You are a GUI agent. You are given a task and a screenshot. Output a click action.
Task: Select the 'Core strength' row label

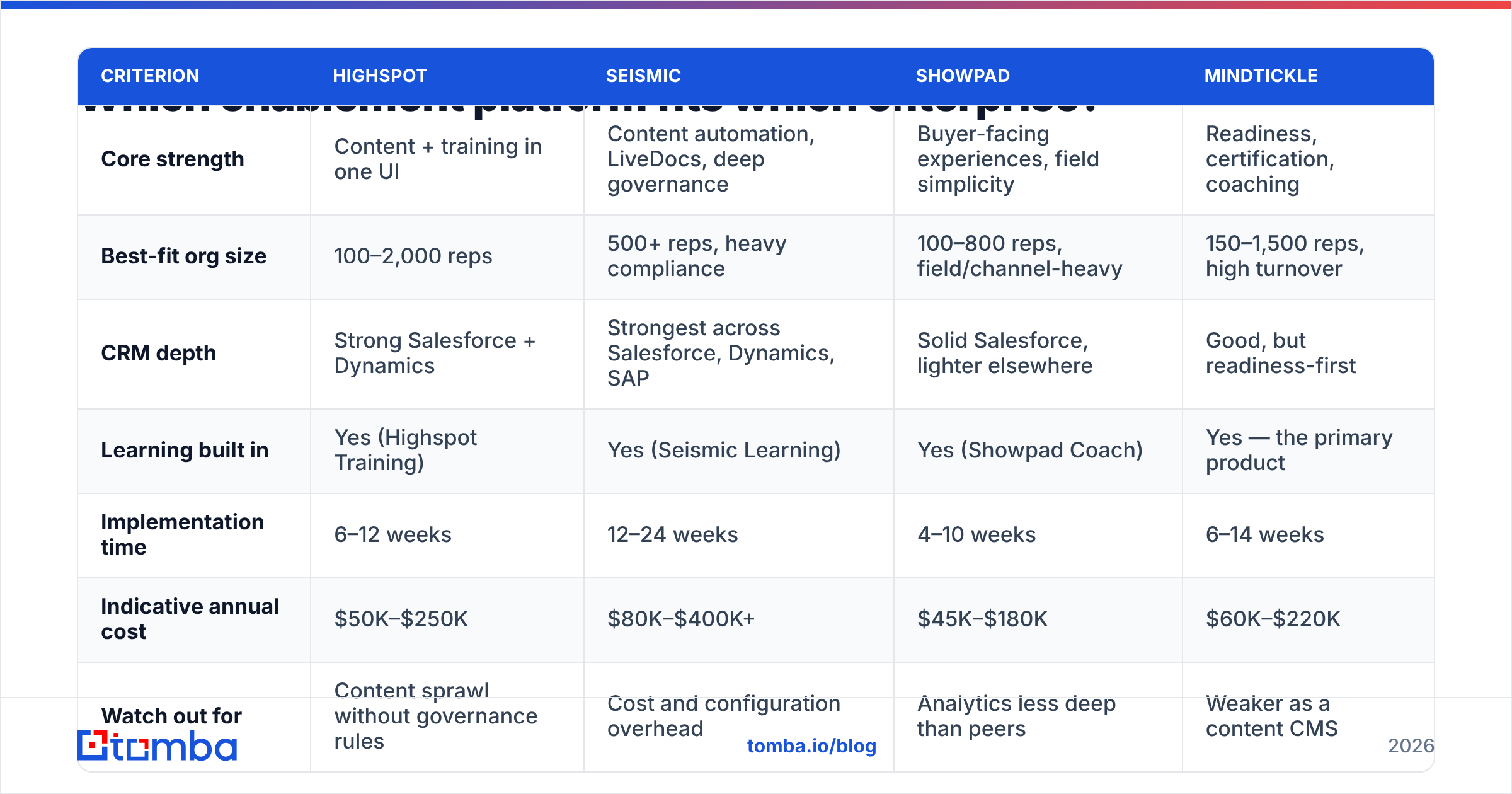pos(173,159)
